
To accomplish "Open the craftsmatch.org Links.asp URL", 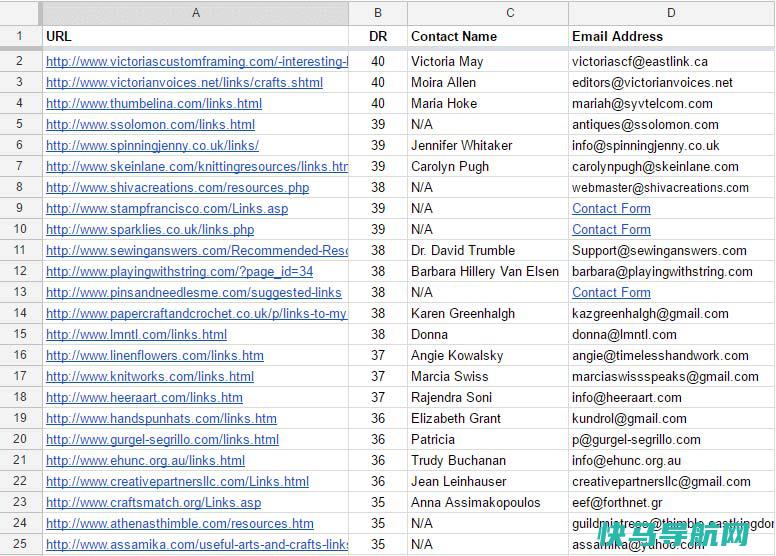I will tap(153, 503).
